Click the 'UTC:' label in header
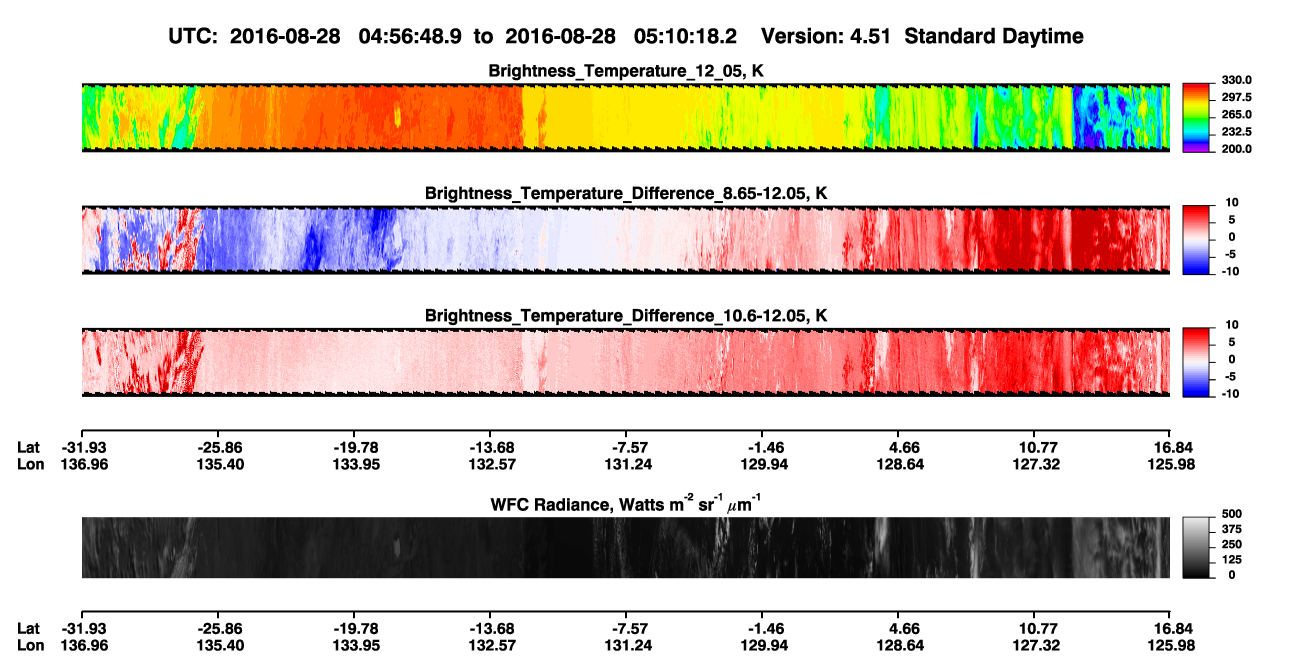Screen dimensions: 1300x667 tap(194, 37)
